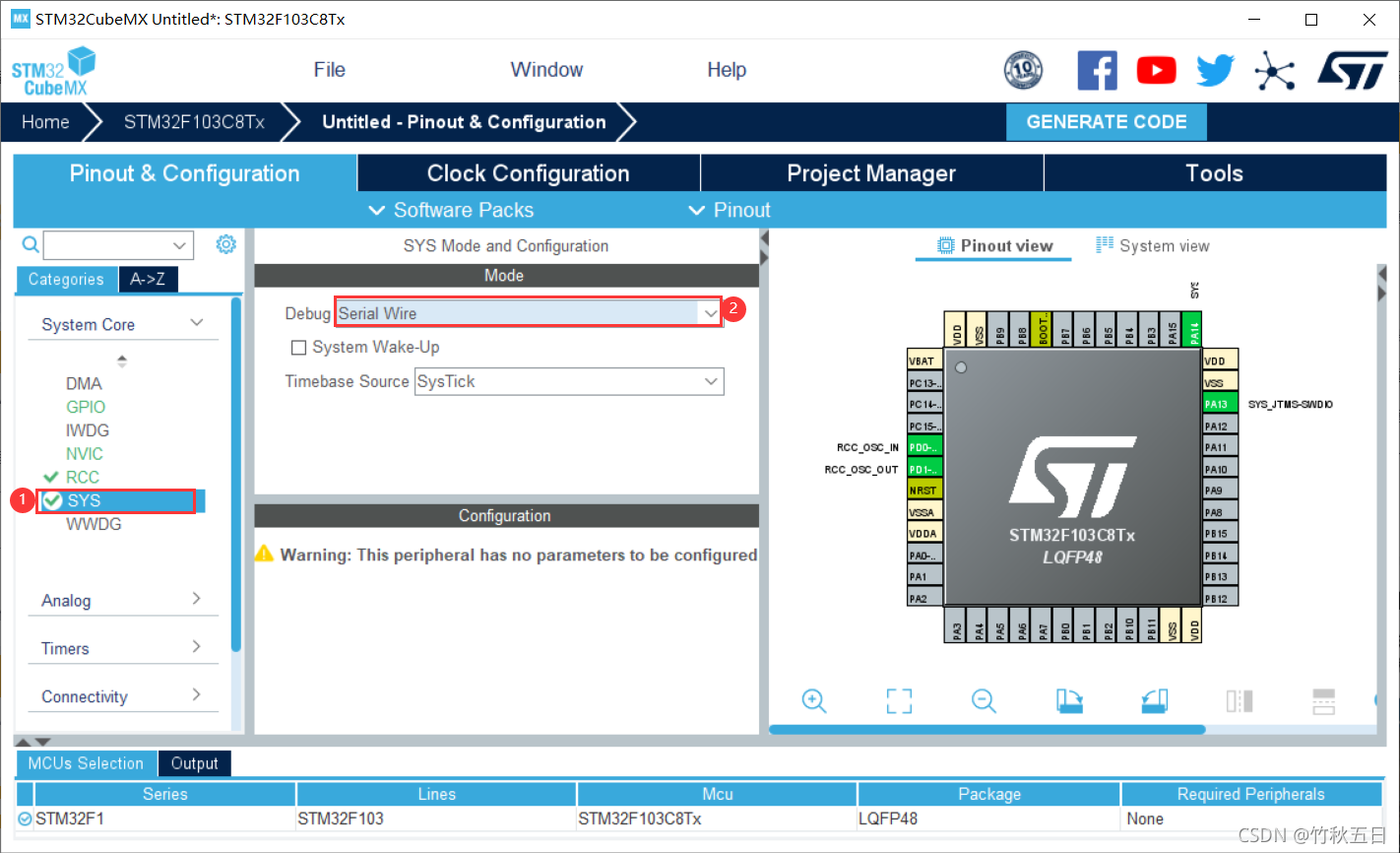Click the NRST pin on chip
Screen dimensions: 1400x853
coord(924,490)
